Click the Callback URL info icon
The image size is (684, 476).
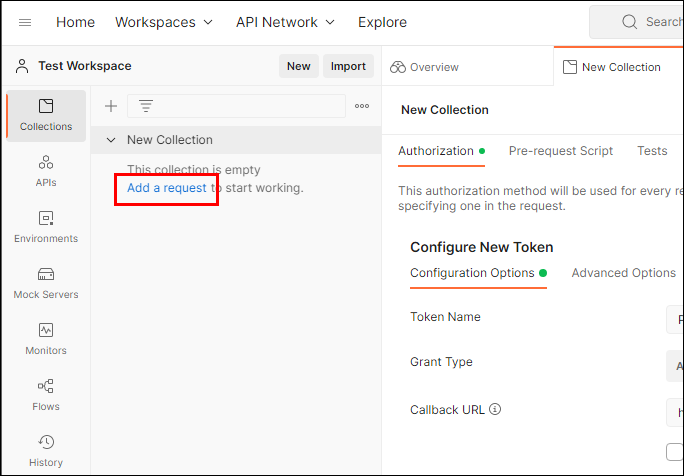pos(495,409)
